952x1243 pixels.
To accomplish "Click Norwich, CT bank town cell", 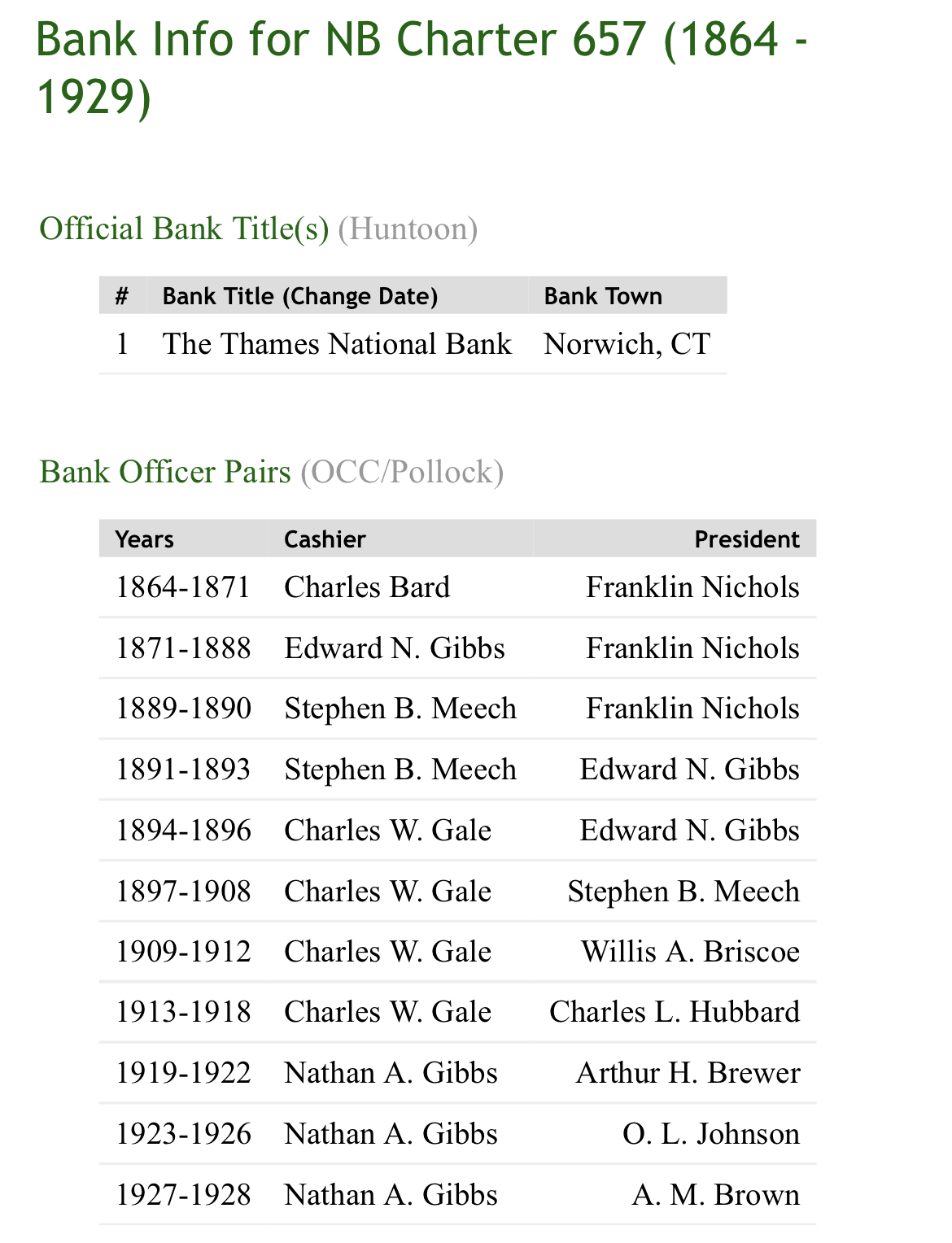I will 627,344.
